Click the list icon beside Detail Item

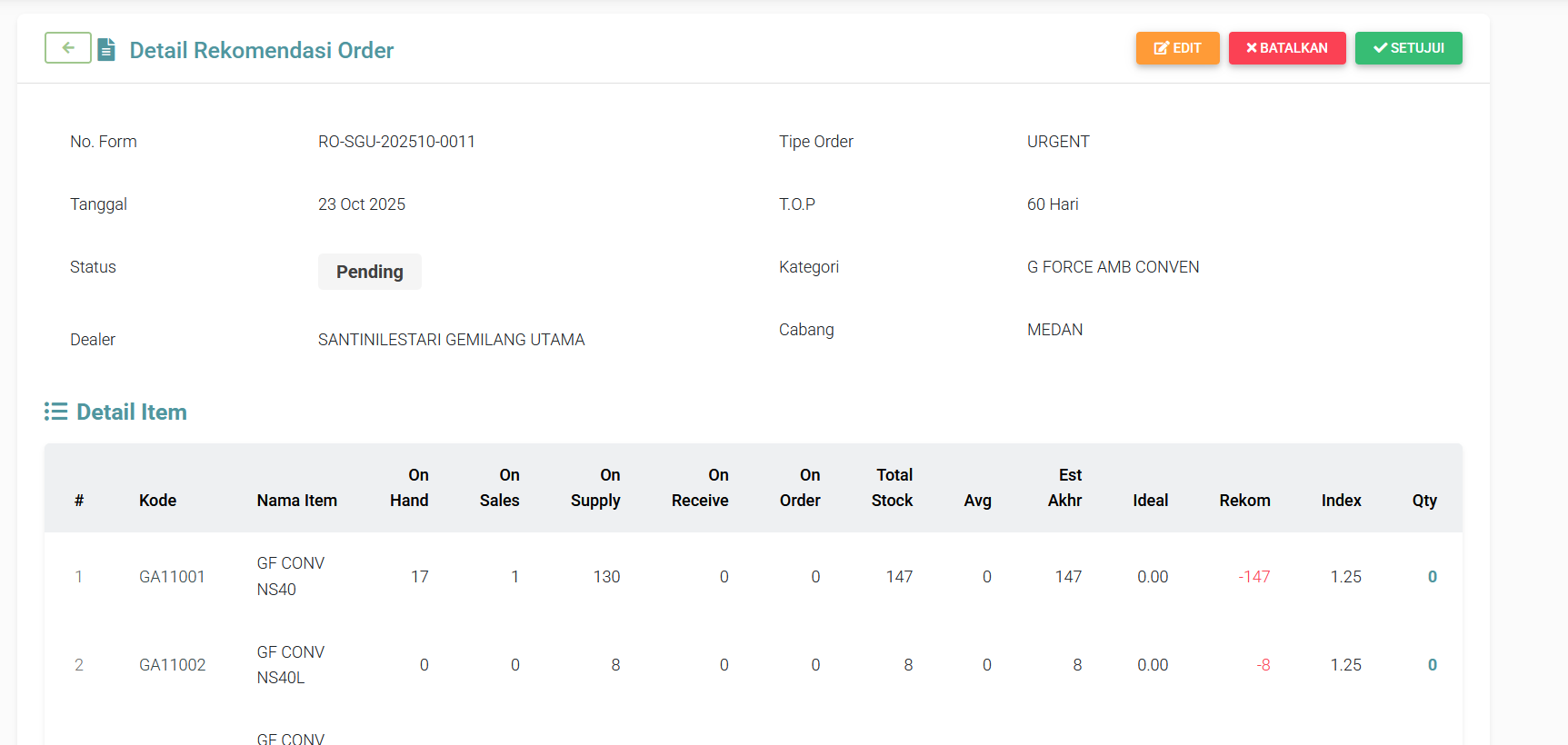tap(55, 412)
